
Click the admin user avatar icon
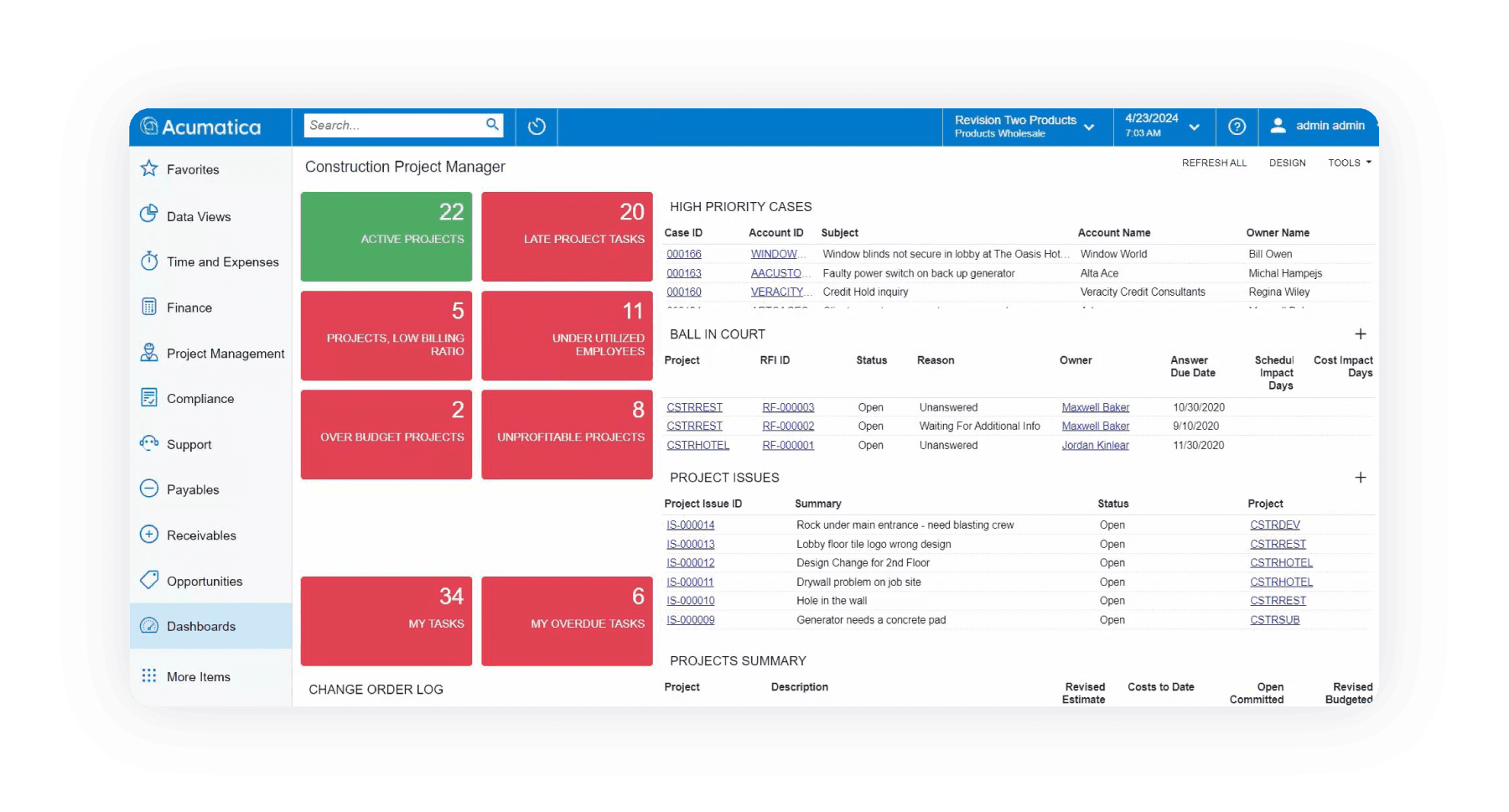[x=1278, y=126]
